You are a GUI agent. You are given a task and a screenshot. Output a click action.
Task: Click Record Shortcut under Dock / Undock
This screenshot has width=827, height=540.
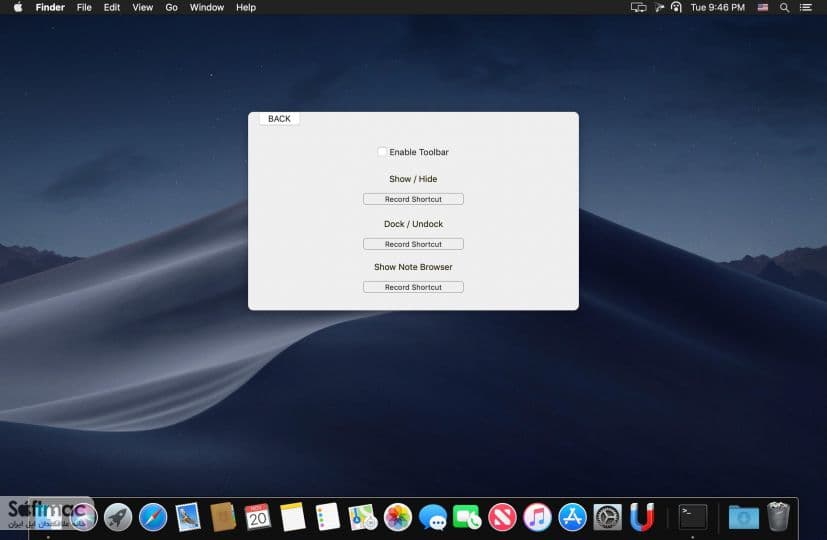tap(413, 244)
